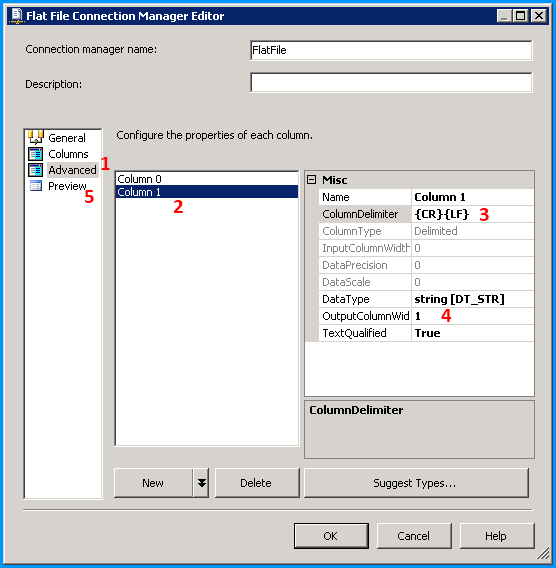This screenshot has width=556, height=568.
Task: Click the Columns page icon
Action: 35,154
